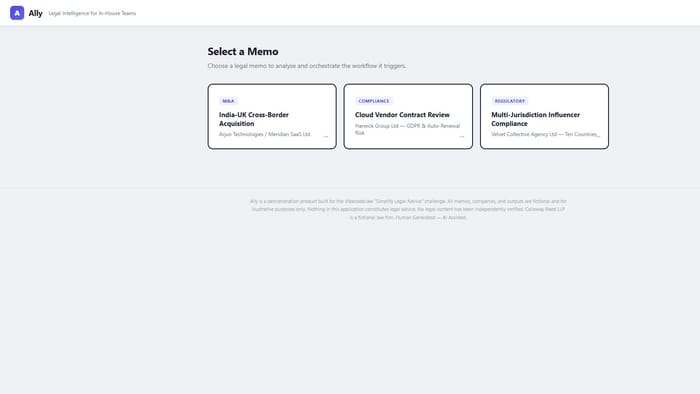Viewport: 700px width, 394px height.
Task: Click the Harwick Group Ltd GDPR subtitle text
Action: point(407,129)
